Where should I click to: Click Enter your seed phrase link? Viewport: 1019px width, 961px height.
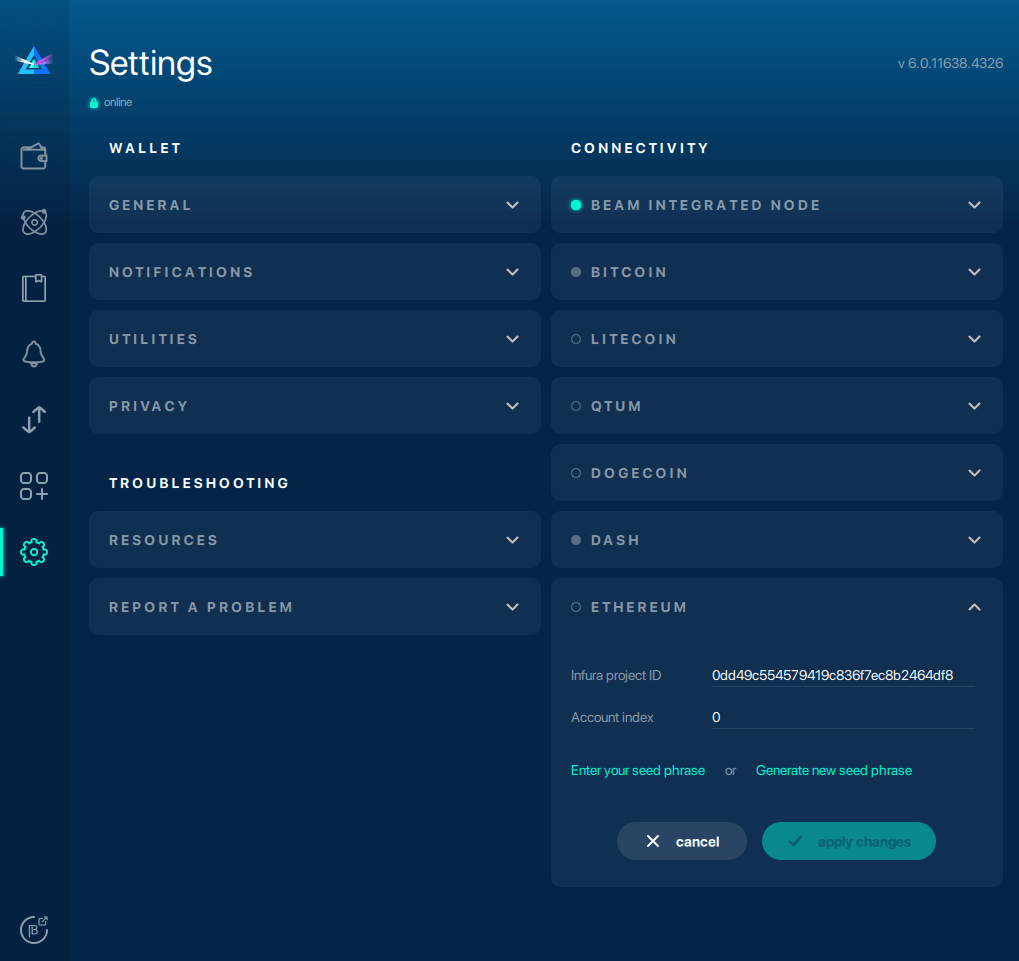coord(637,771)
